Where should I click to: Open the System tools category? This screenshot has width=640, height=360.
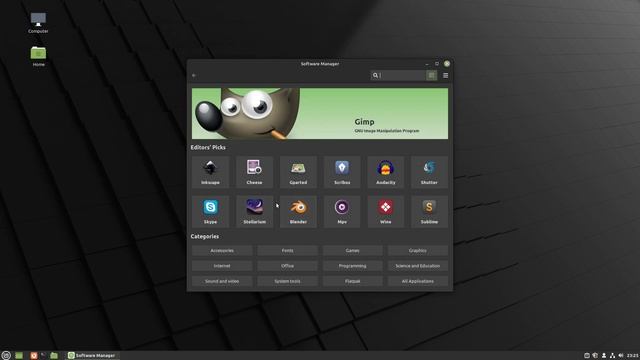tap(287, 281)
